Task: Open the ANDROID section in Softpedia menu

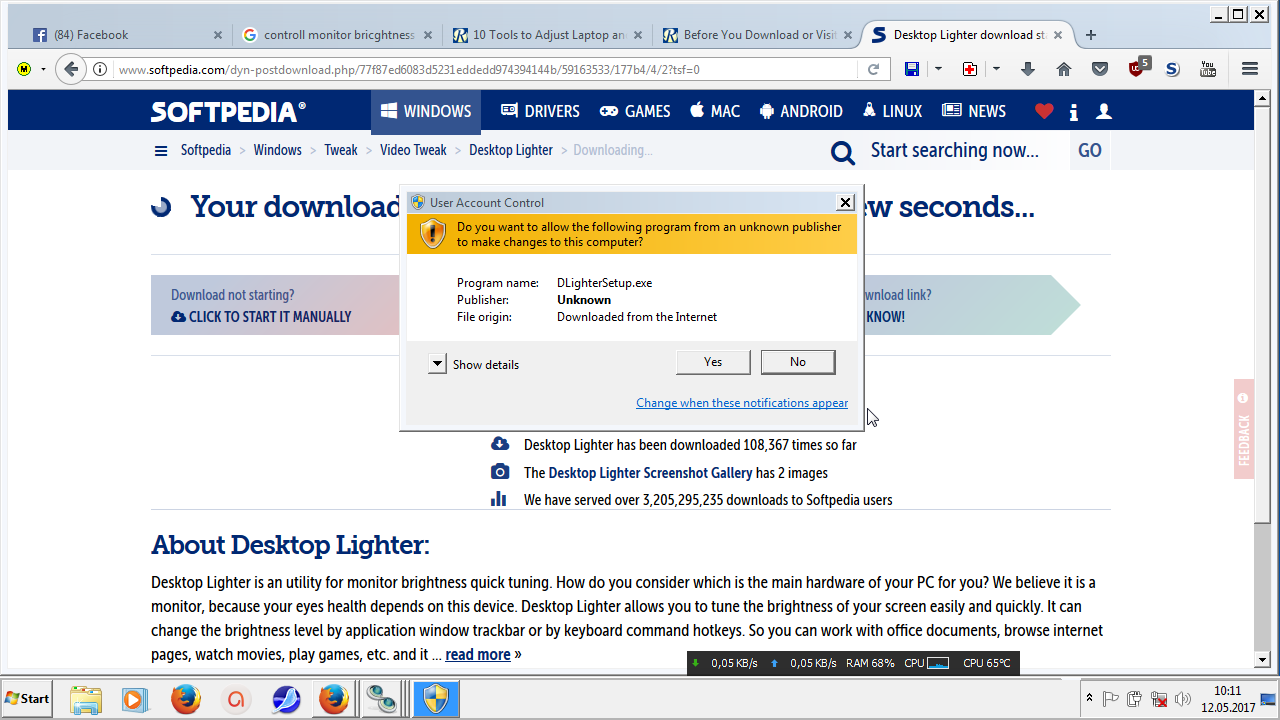Action: 800,111
